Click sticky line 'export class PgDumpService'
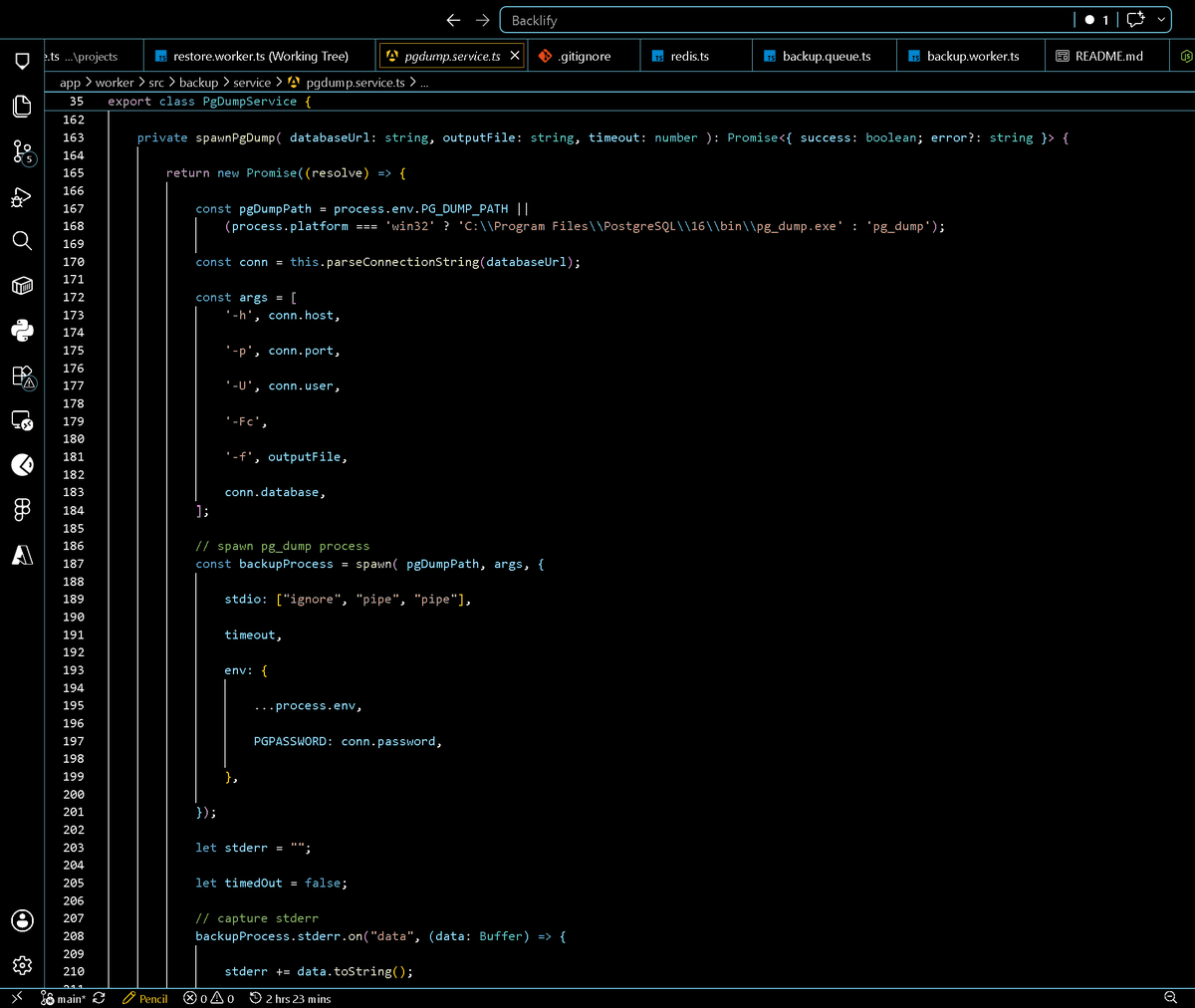The width and height of the screenshot is (1195, 1008). [x=209, y=101]
